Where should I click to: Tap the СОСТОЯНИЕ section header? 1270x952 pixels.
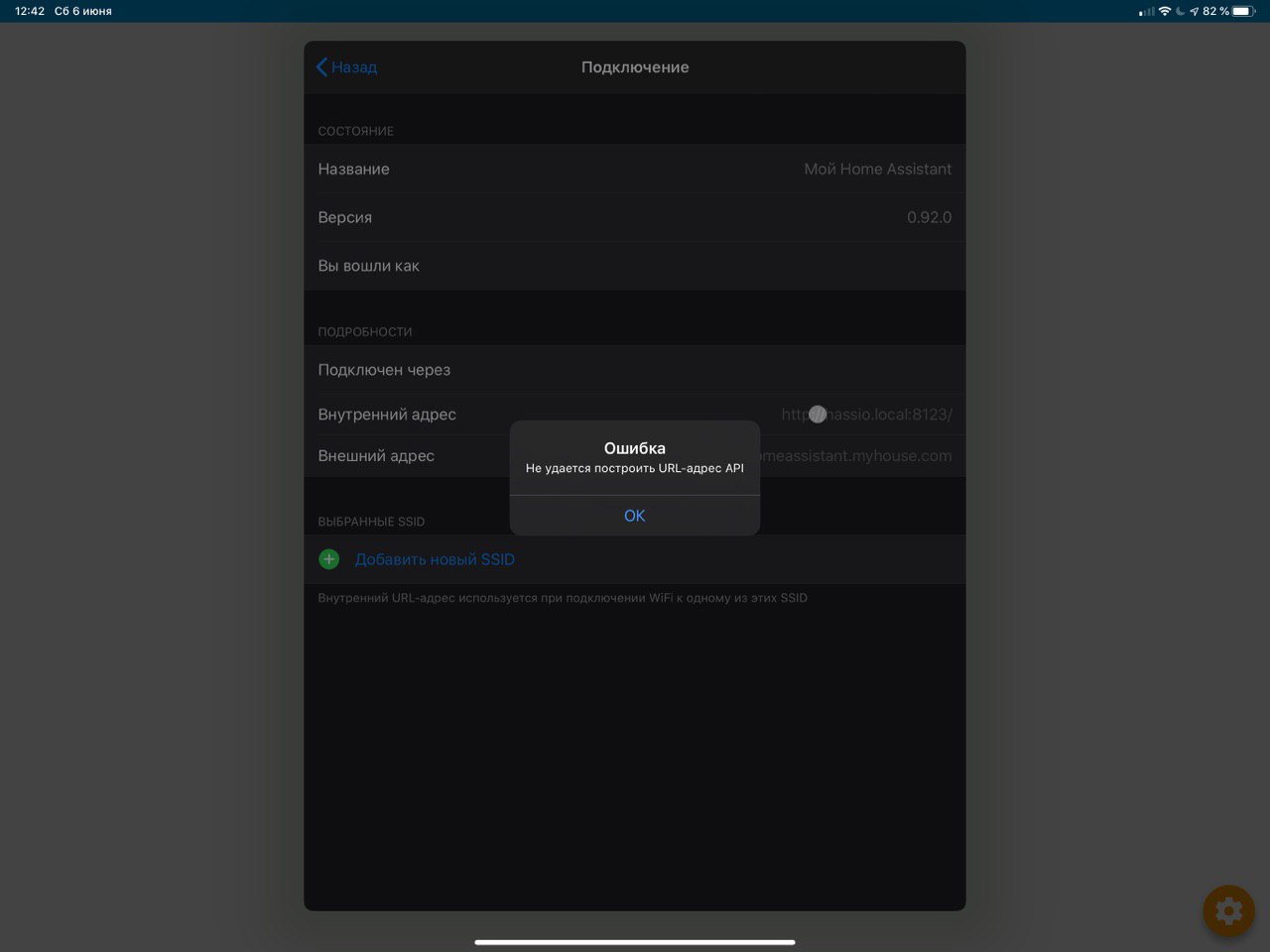(356, 131)
